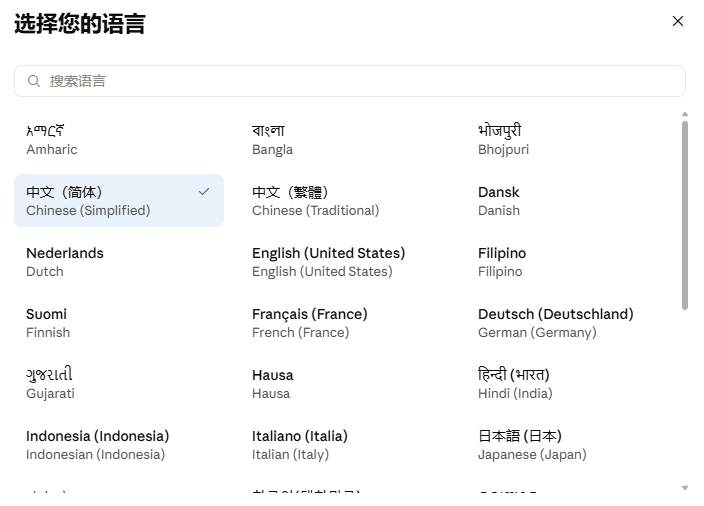Select Indonesia (Indonesia)
Viewport: 704px width, 506px height.
pyautogui.click(x=119, y=445)
